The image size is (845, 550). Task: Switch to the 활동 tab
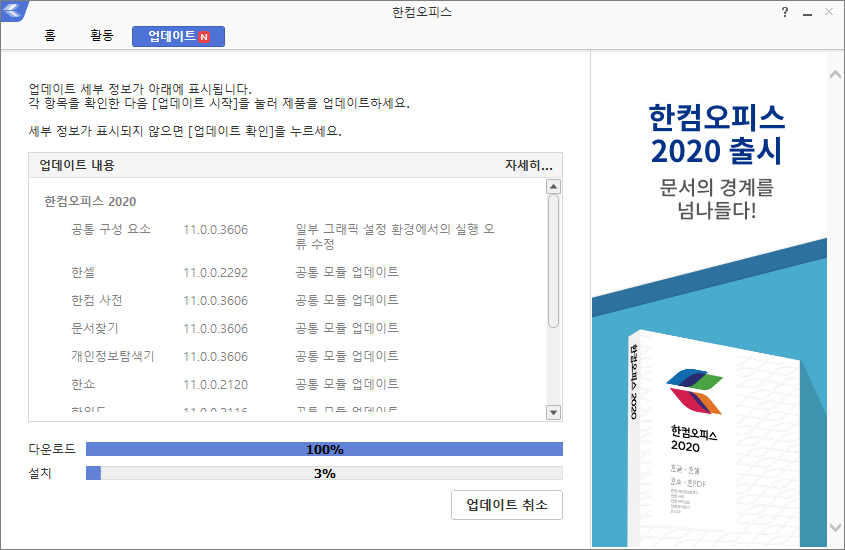coord(102,36)
